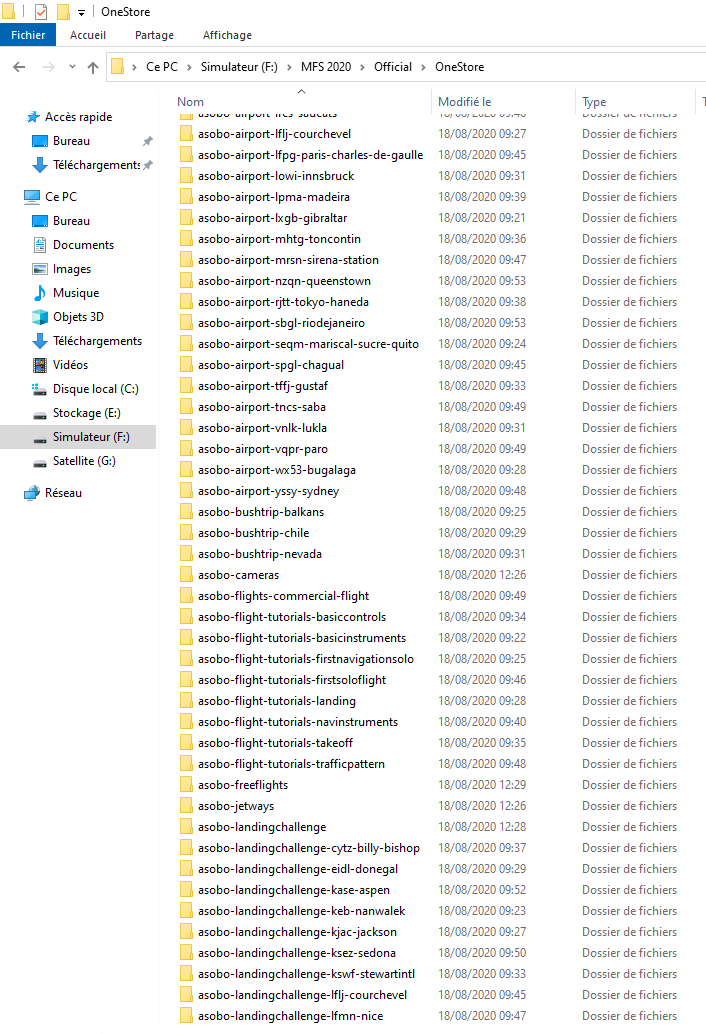Click the asobo-flights-commercial-flight folder icon

187,596
